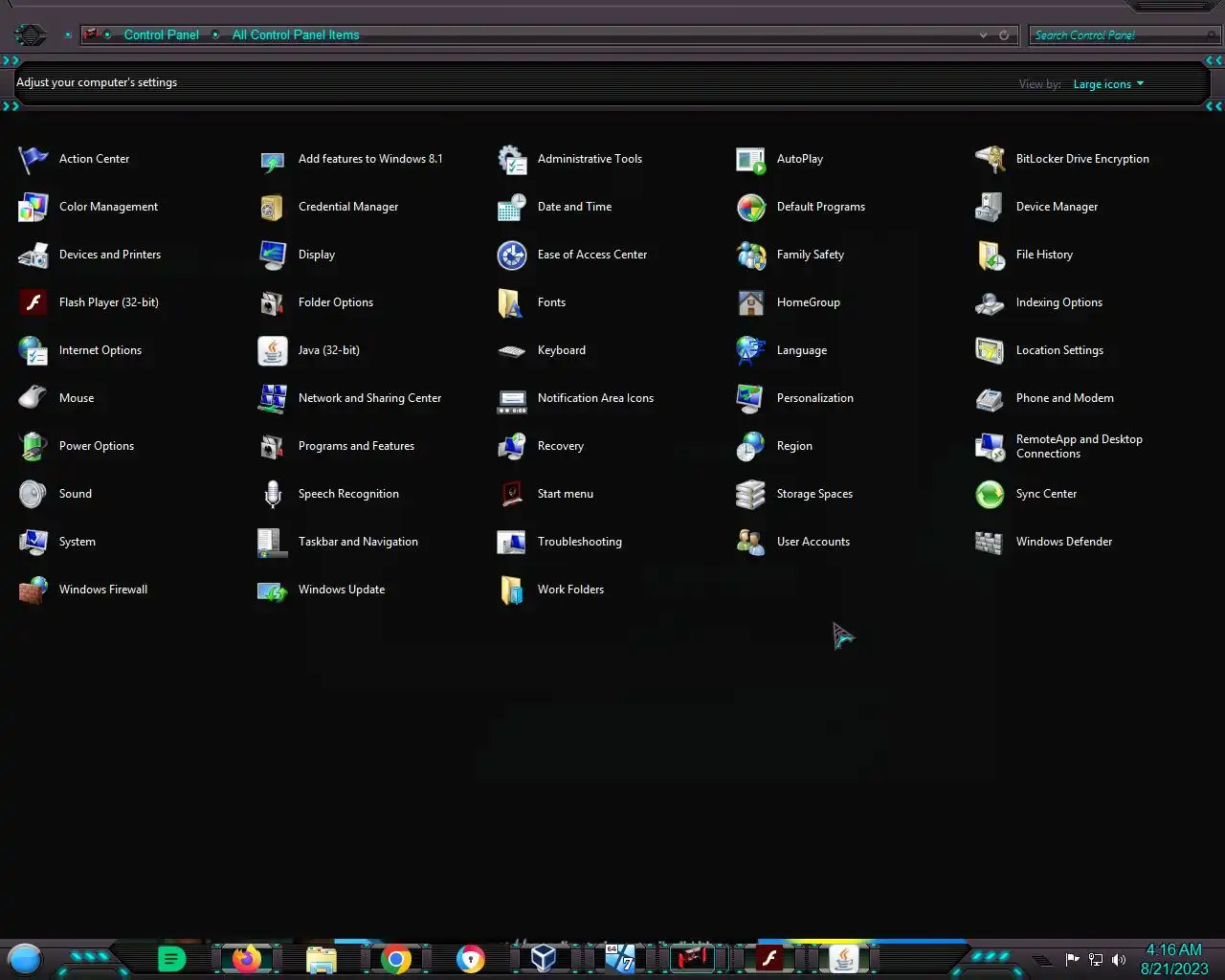Image resolution: width=1225 pixels, height=980 pixels.
Task: Open the Display link
Action: pos(317,255)
